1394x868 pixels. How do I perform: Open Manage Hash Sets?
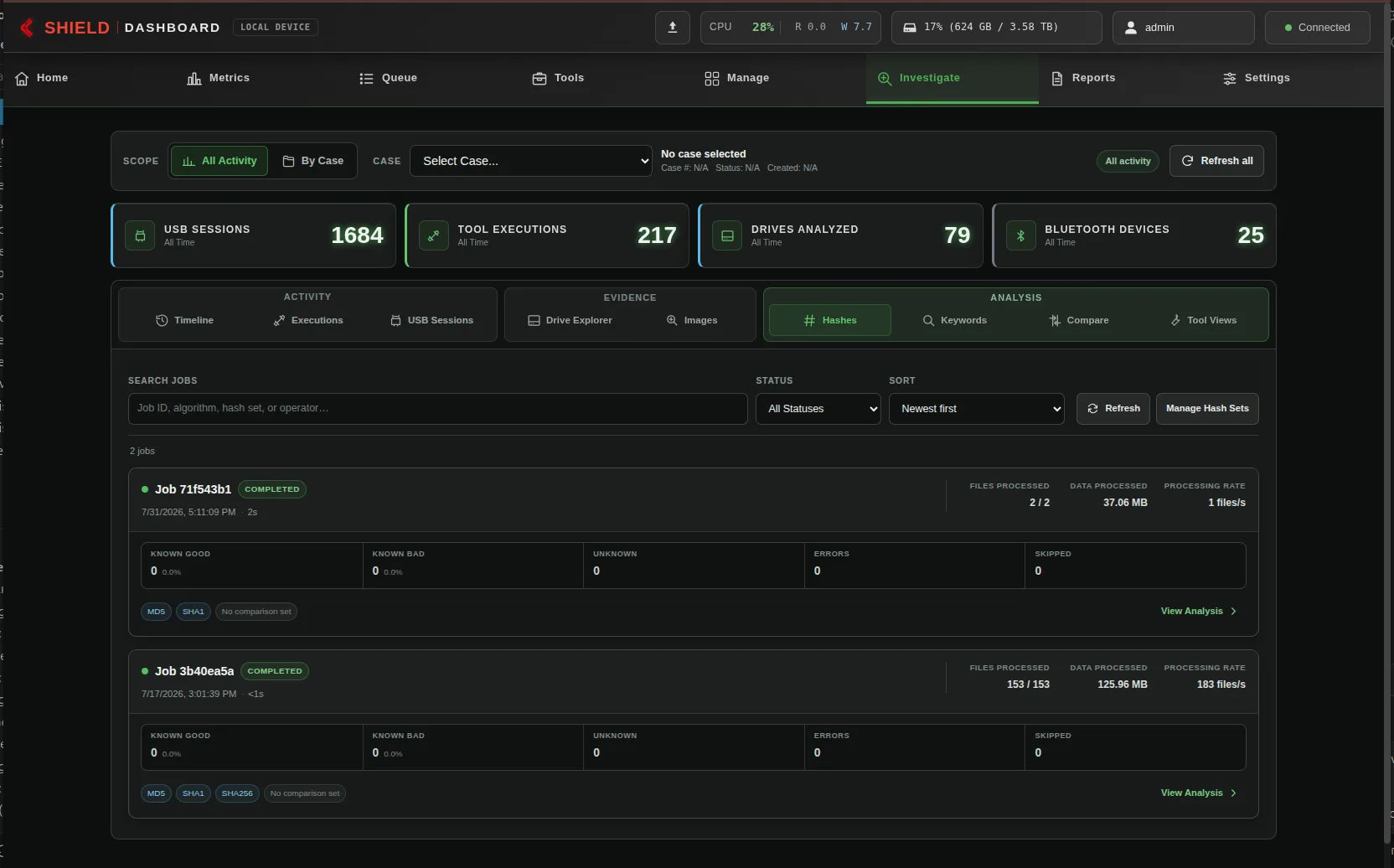(x=1207, y=409)
